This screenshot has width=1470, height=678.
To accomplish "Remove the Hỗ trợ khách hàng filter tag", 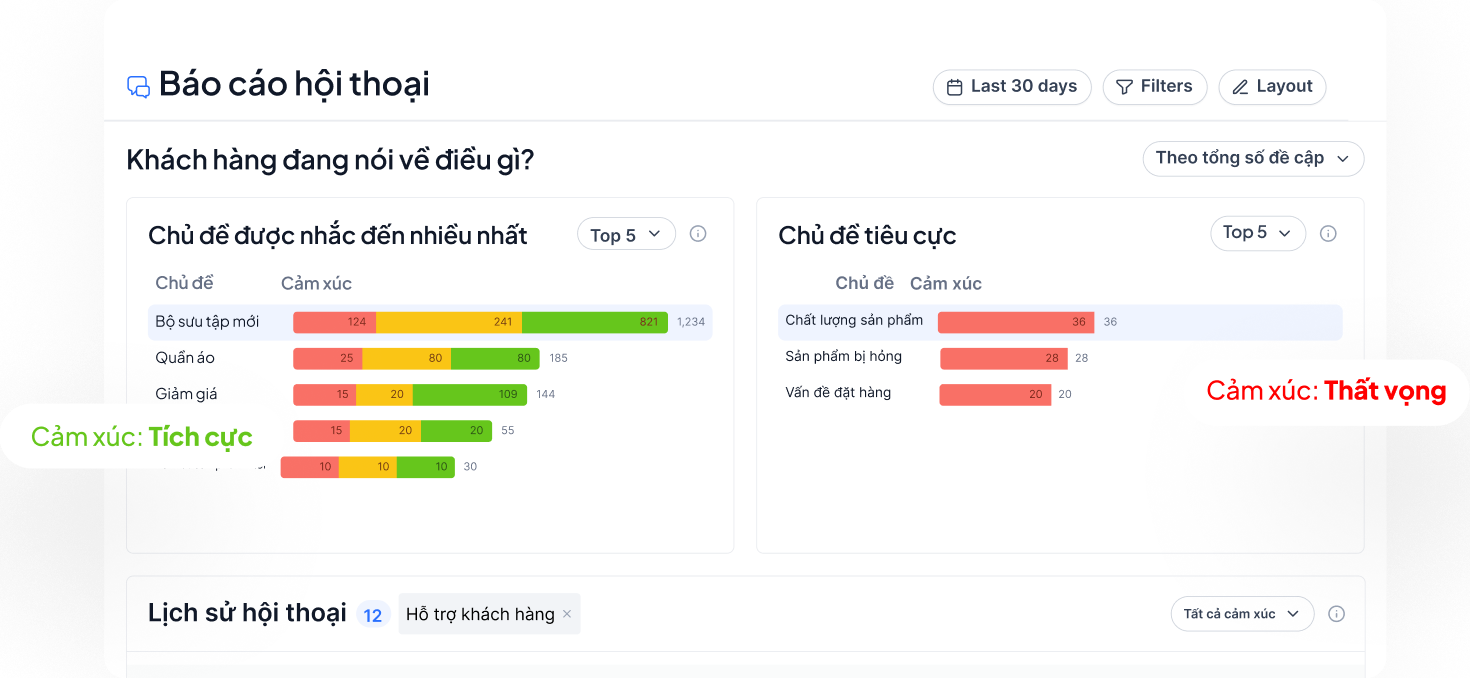I will (567, 614).
